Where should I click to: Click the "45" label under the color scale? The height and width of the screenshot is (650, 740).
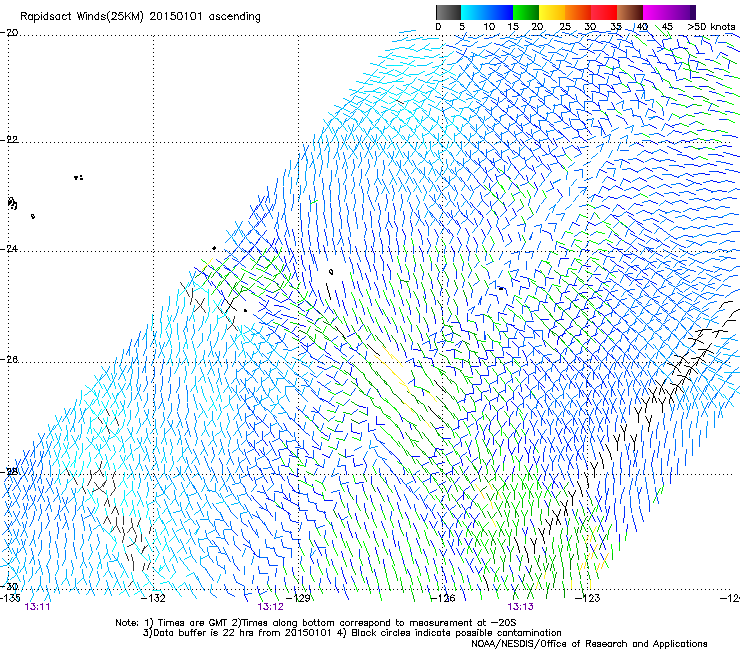click(x=667, y=27)
